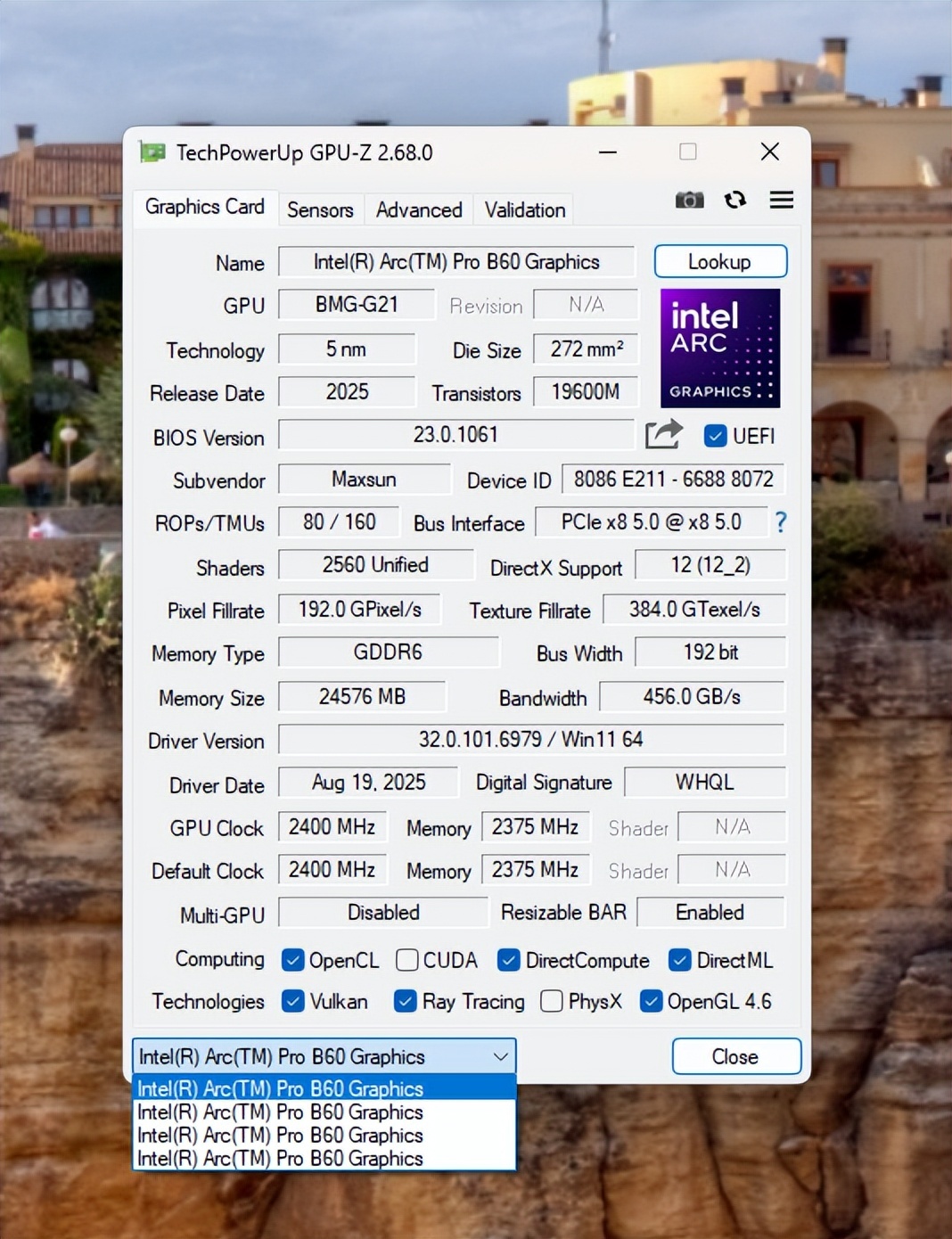Viewport: 952px width, 1239px height.
Task: Open the hamburger menu icon
Action: [782, 200]
